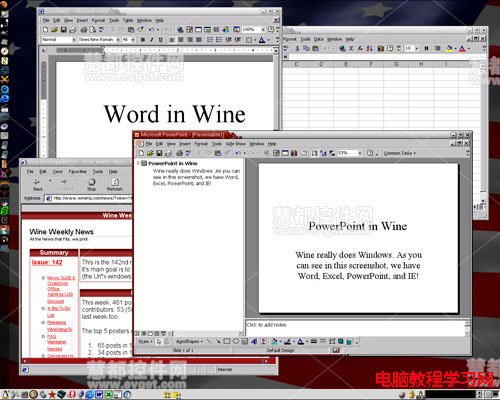
Task: Toggle Bold in the Excel toolbar
Action: [426, 48]
